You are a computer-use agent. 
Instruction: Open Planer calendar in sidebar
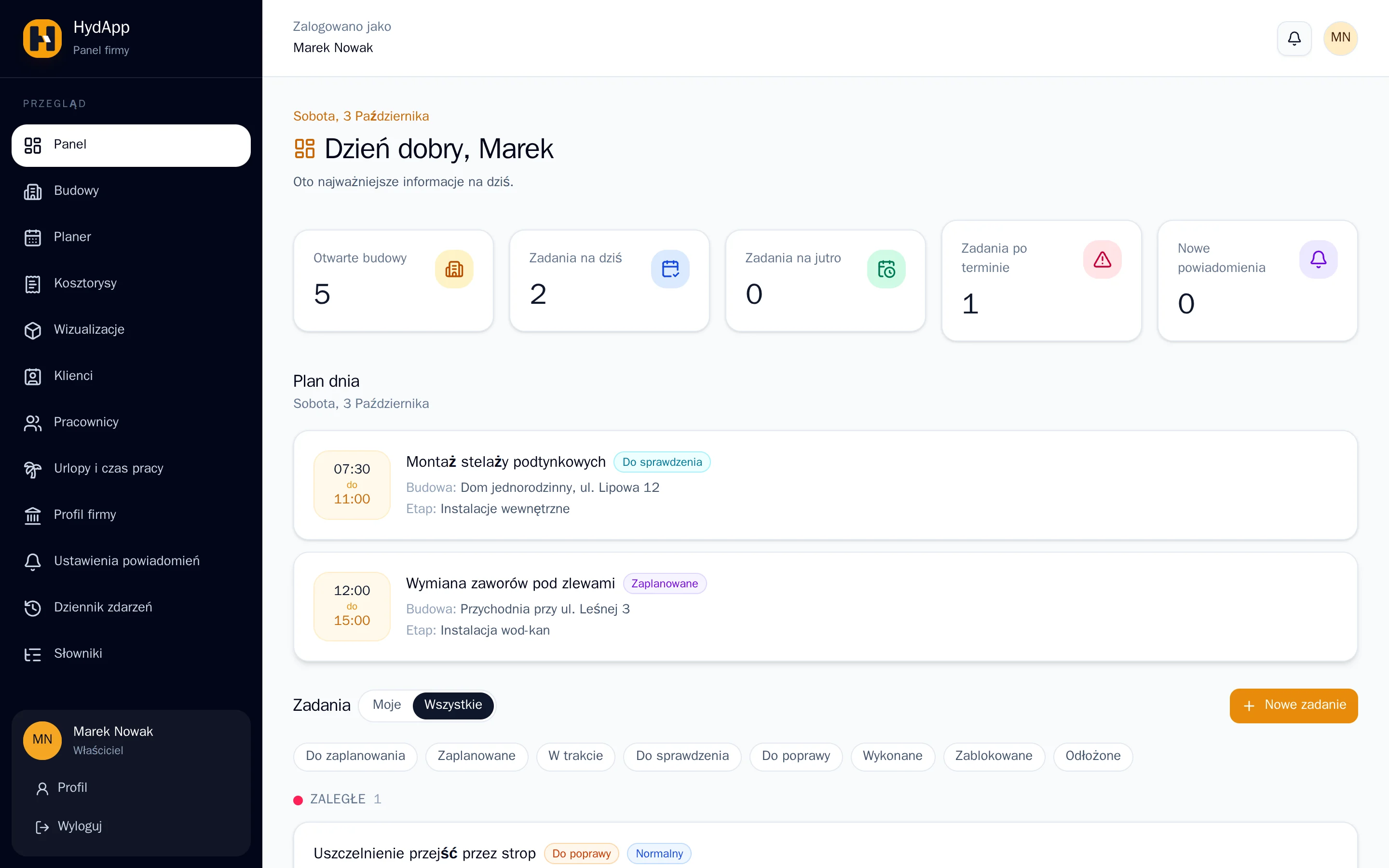pos(131,237)
